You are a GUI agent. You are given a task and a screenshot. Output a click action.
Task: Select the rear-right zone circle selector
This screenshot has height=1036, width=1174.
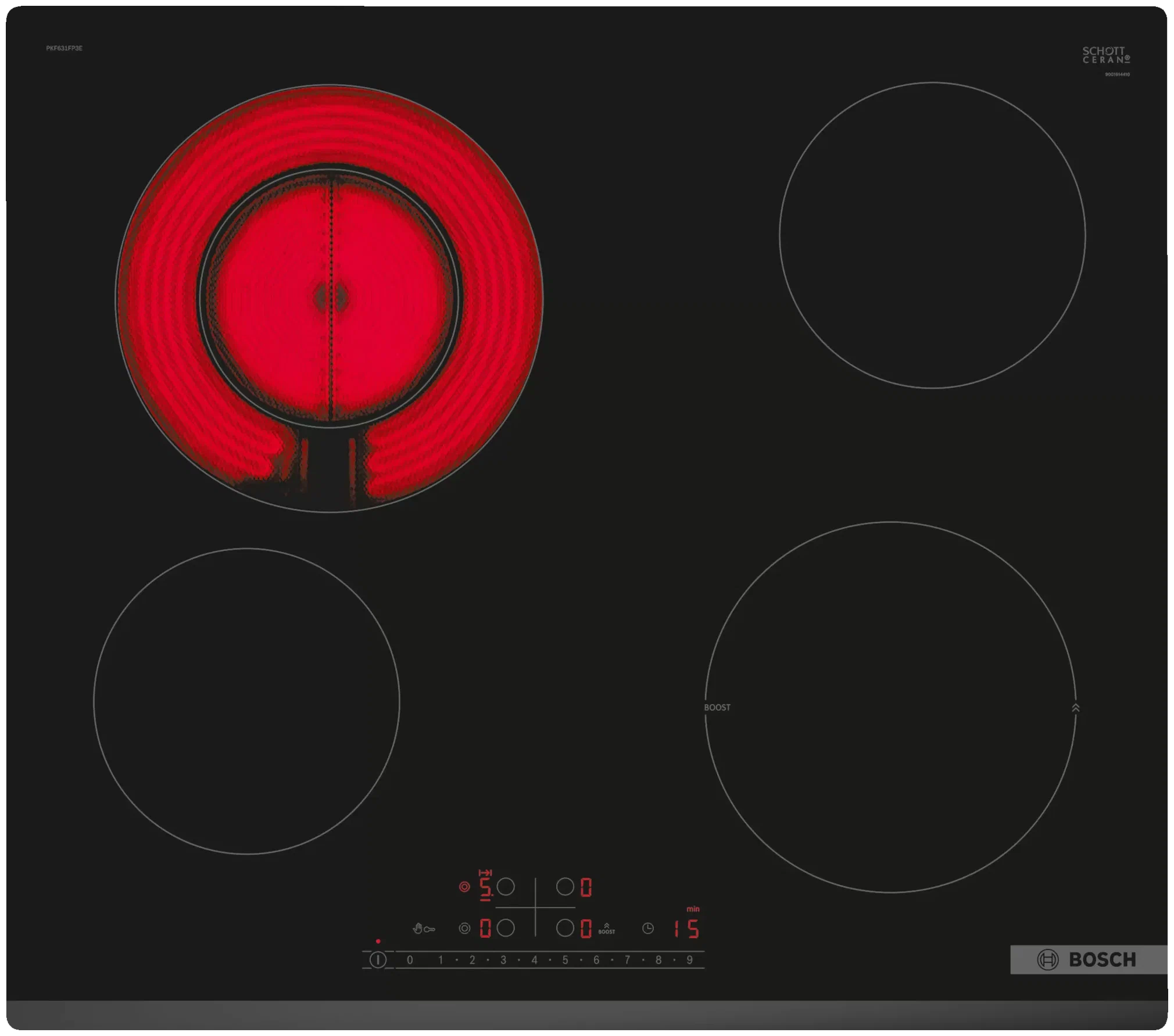(x=565, y=887)
